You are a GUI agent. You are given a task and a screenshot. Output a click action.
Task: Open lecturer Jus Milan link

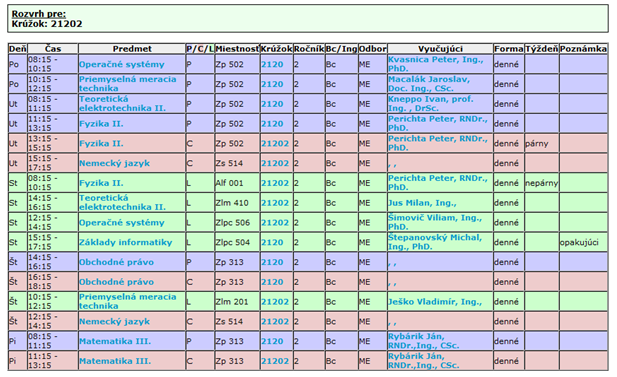pos(422,203)
